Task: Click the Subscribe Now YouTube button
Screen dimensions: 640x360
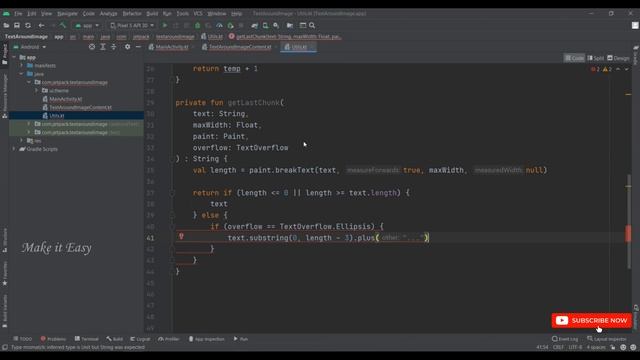Action: [591, 320]
